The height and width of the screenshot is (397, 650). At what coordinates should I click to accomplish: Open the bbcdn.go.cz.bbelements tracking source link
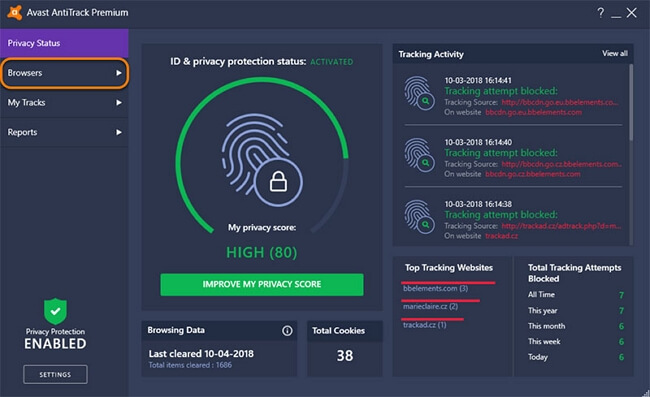click(561, 164)
